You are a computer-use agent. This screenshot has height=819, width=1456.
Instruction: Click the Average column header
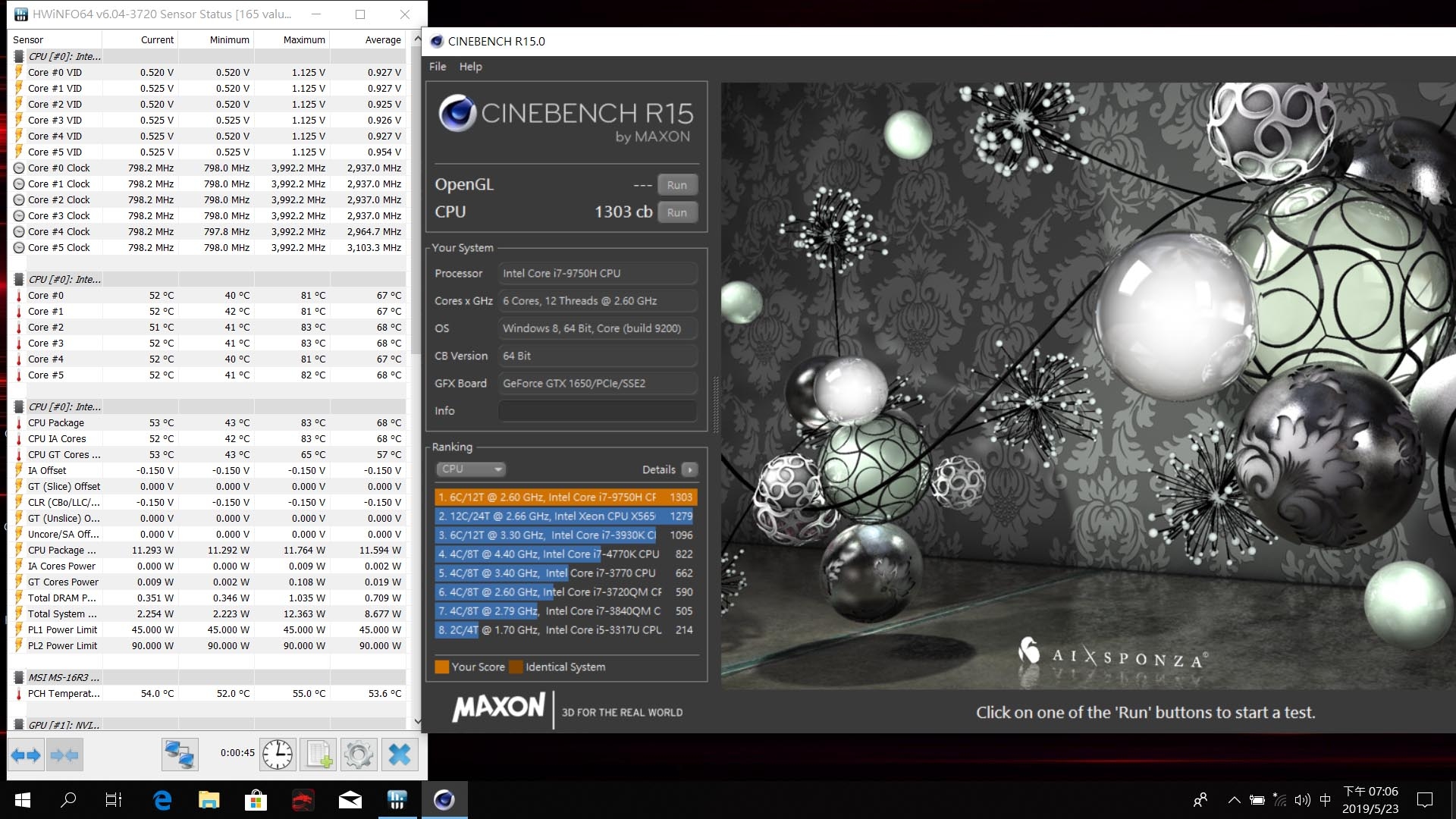(383, 39)
